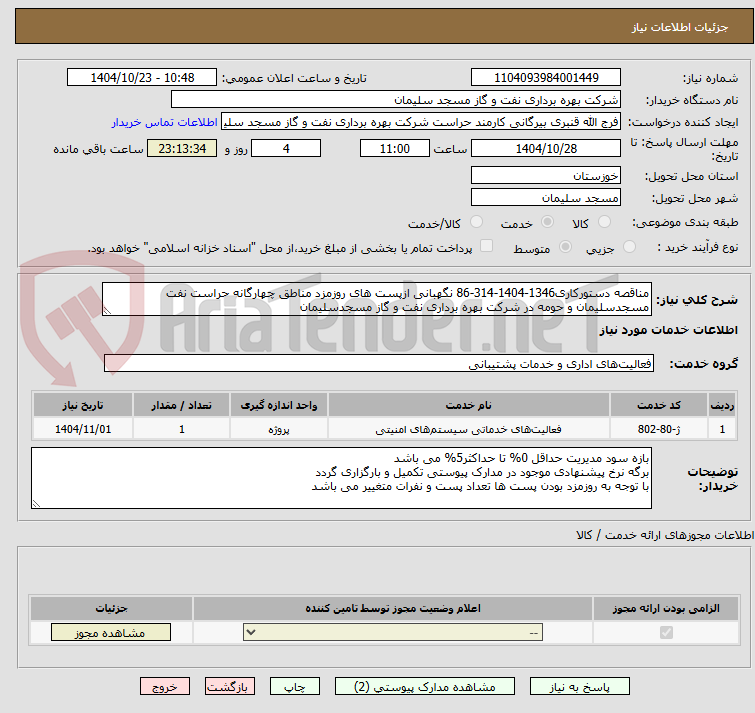Click the 'جزئیات اطلاعات نیاز' page title
The image size is (755, 713).
click(x=679, y=27)
